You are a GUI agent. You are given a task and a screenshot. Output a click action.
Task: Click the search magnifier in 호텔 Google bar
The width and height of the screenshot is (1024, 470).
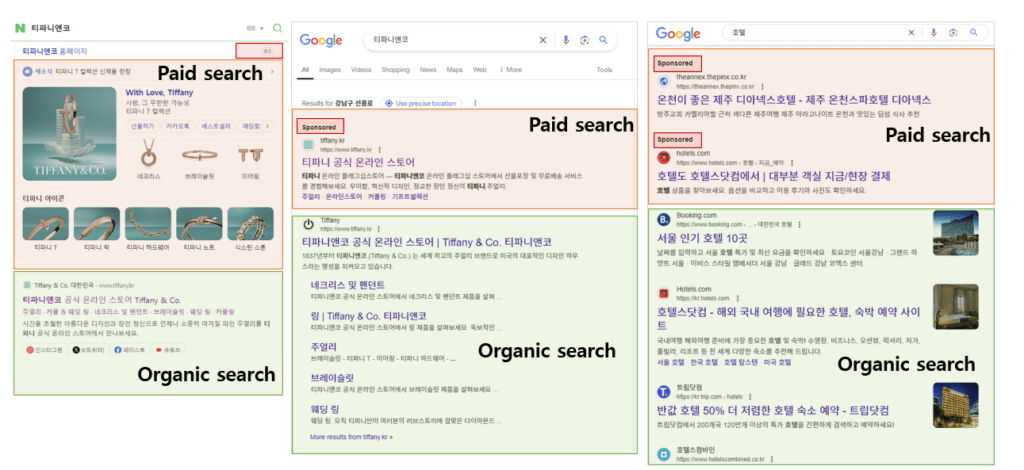pos(974,33)
